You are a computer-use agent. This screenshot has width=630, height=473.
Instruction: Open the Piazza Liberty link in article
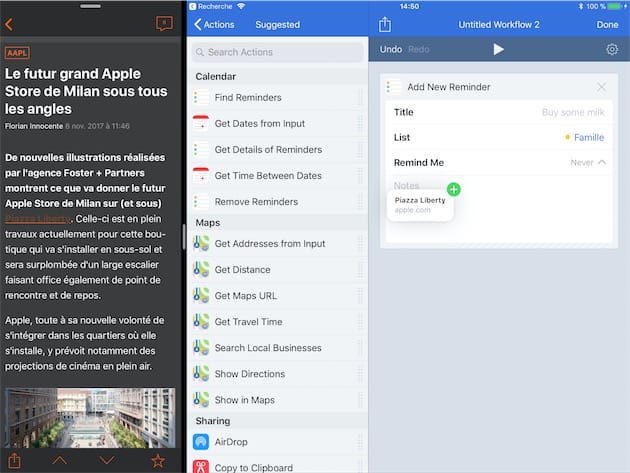[x=38, y=219]
